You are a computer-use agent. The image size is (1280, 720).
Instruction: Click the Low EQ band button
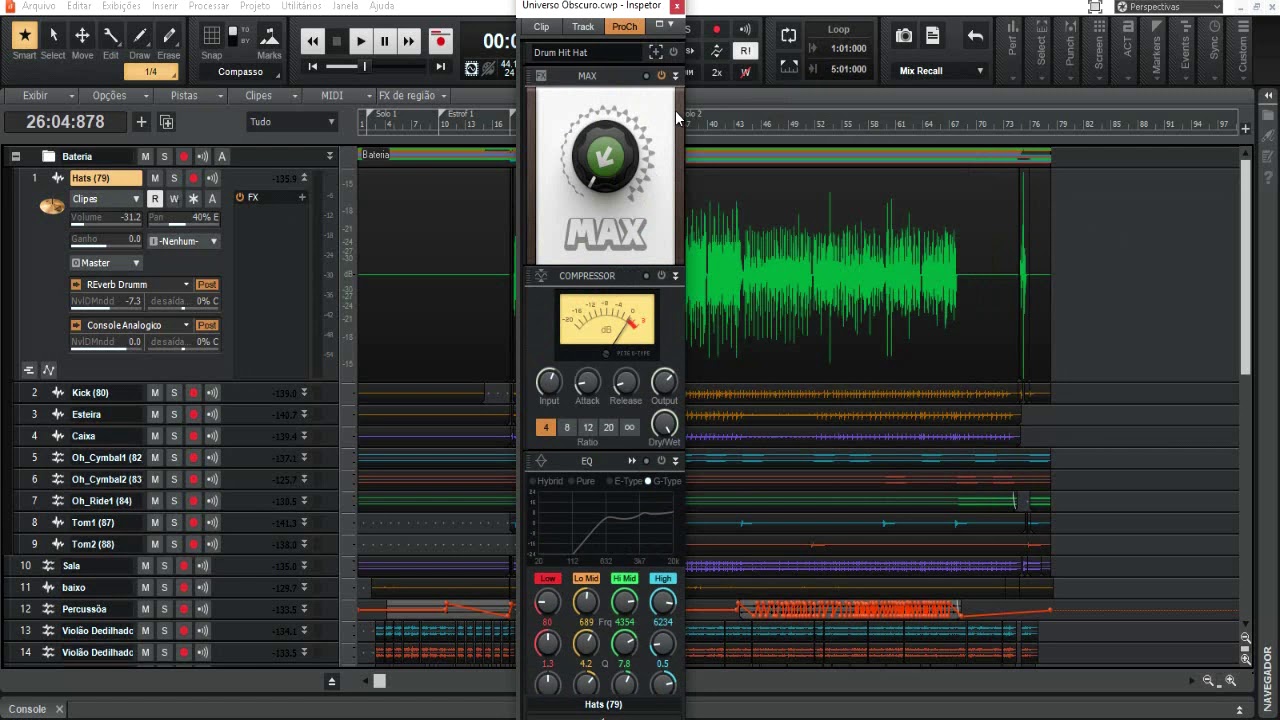(x=547, y=579)
